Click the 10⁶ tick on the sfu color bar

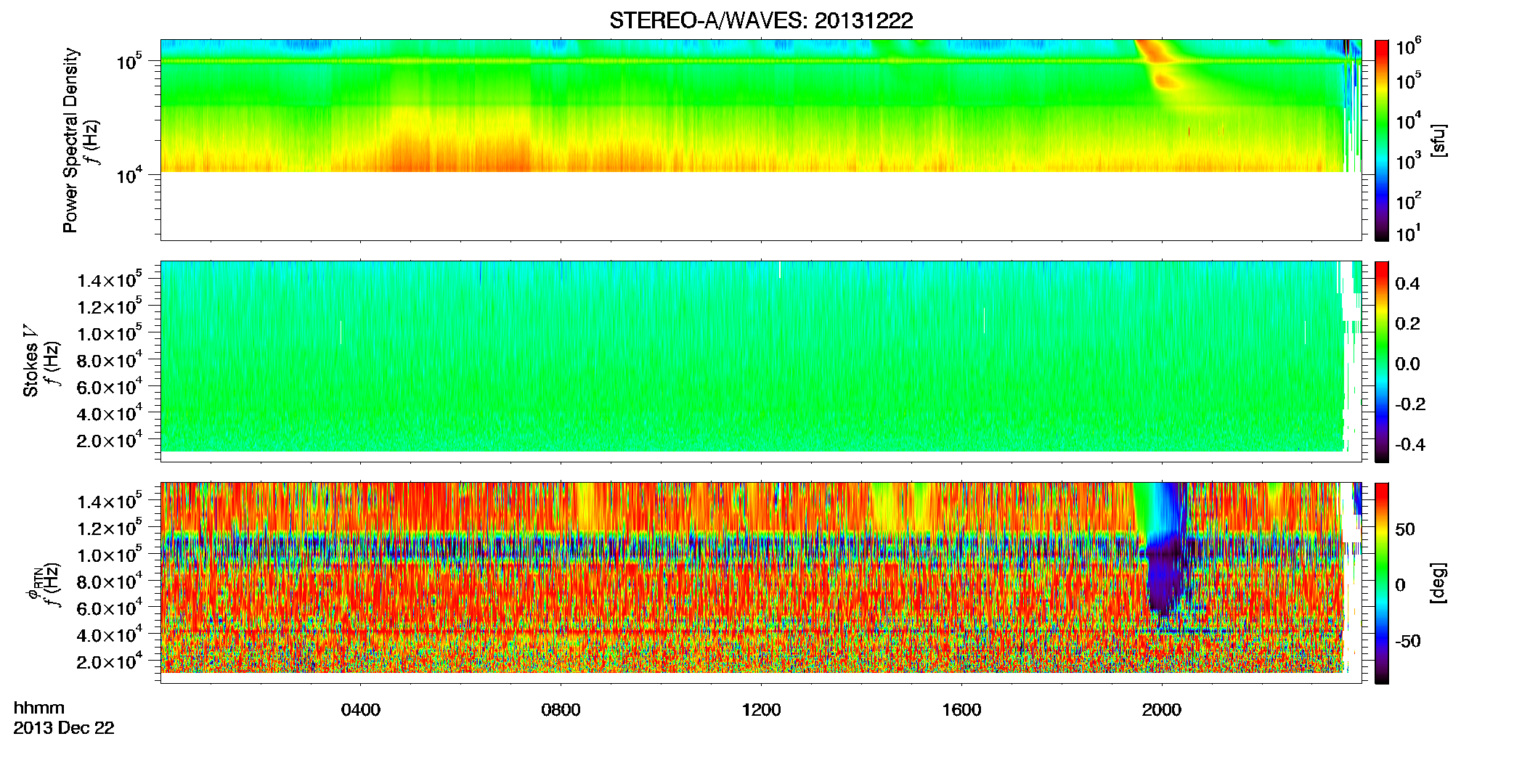(1408, 47)
